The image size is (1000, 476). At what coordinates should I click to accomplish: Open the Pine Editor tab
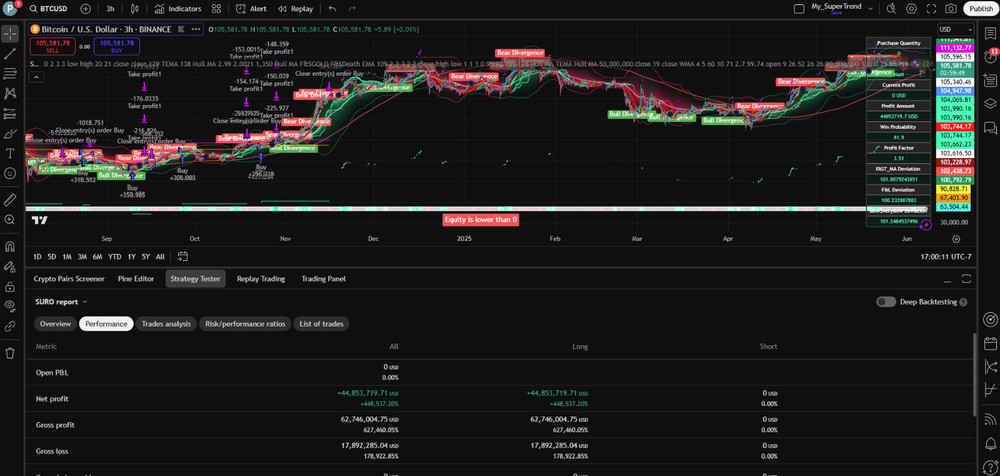[136, 279]
